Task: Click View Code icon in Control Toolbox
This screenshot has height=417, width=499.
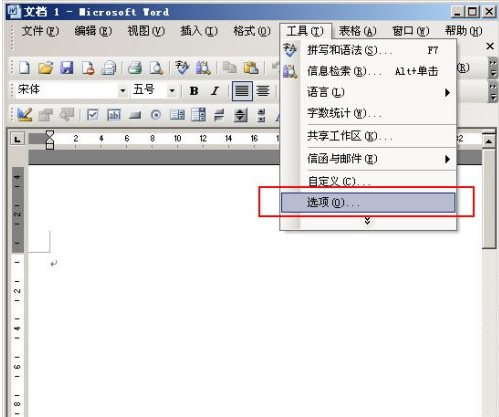Action: point(67,115)
